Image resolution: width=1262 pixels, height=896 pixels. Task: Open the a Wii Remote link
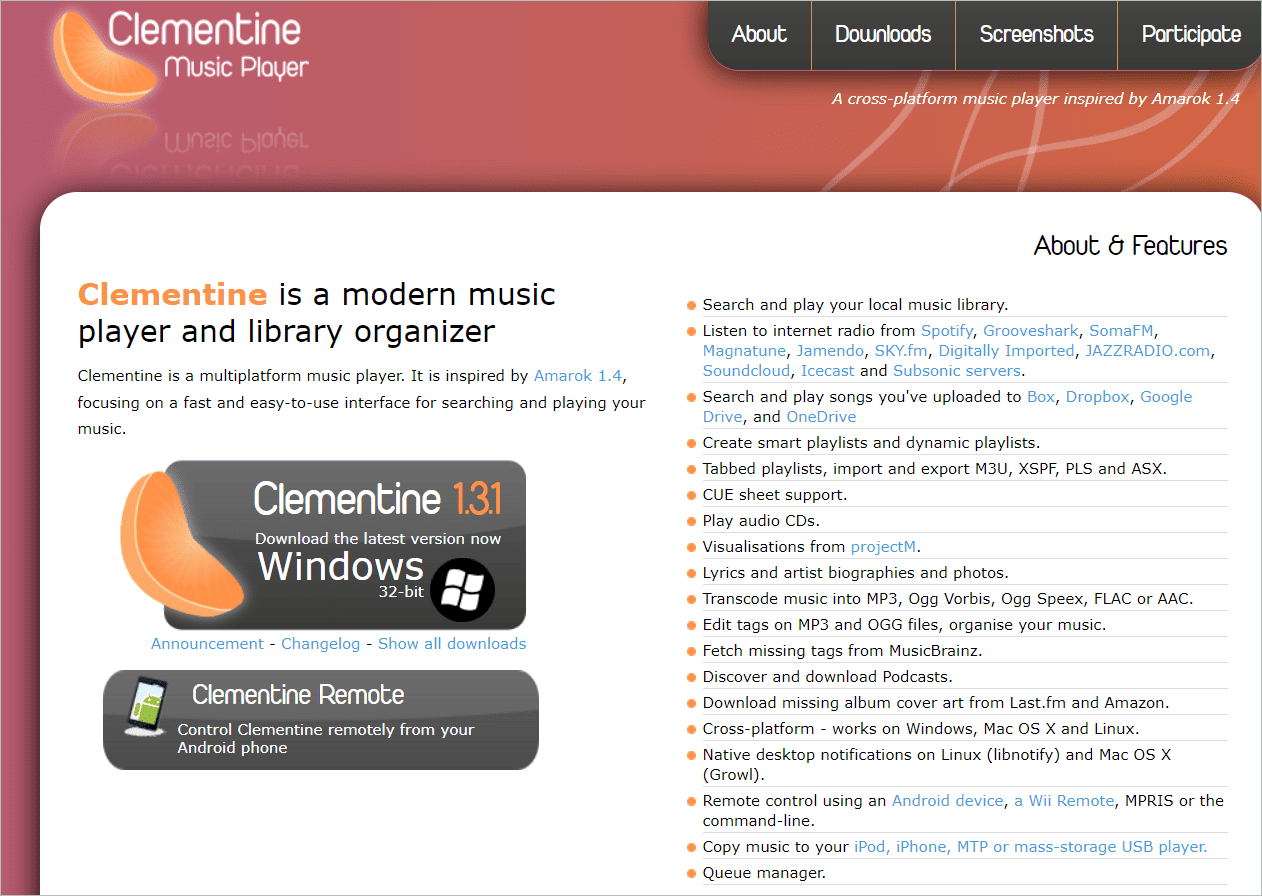(1064, 801)
